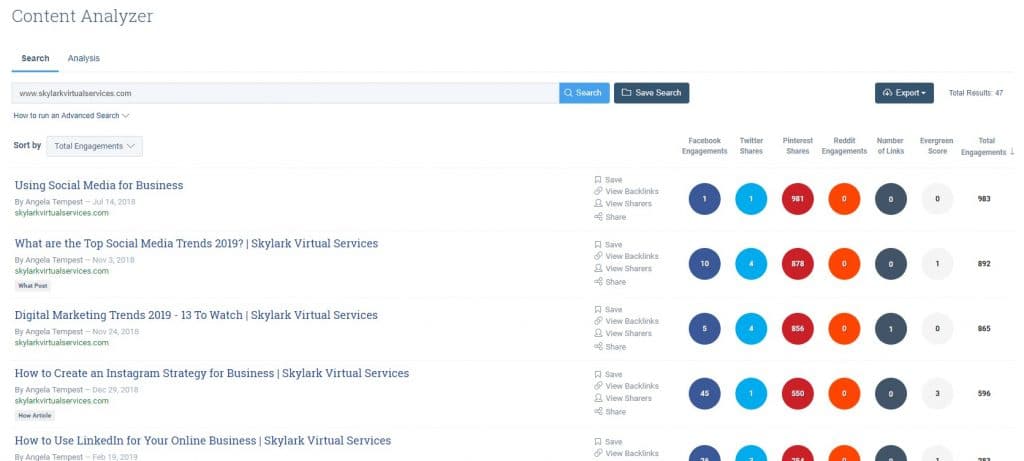1024x461 pixels.
Task: Click Total Results: 47 text
Action: point(976,93)
